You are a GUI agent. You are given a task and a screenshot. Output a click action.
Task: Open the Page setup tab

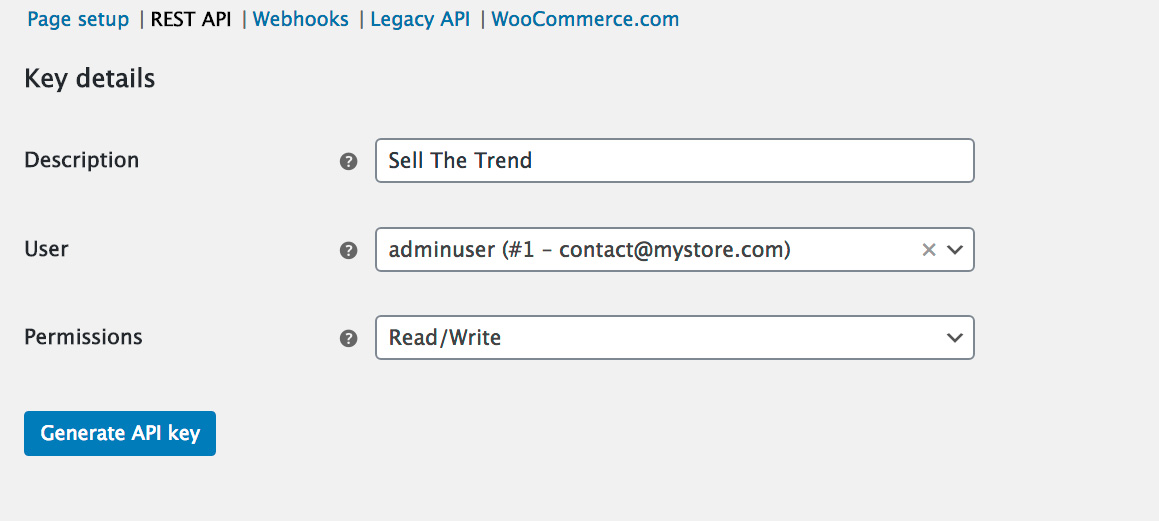click(x=78, y=19)
